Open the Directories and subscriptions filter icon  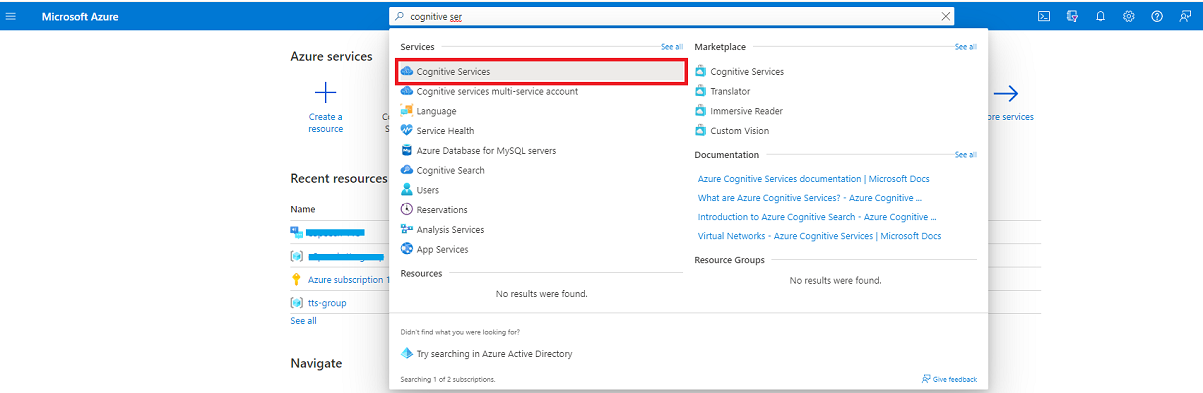click(x=1072, y=16)
